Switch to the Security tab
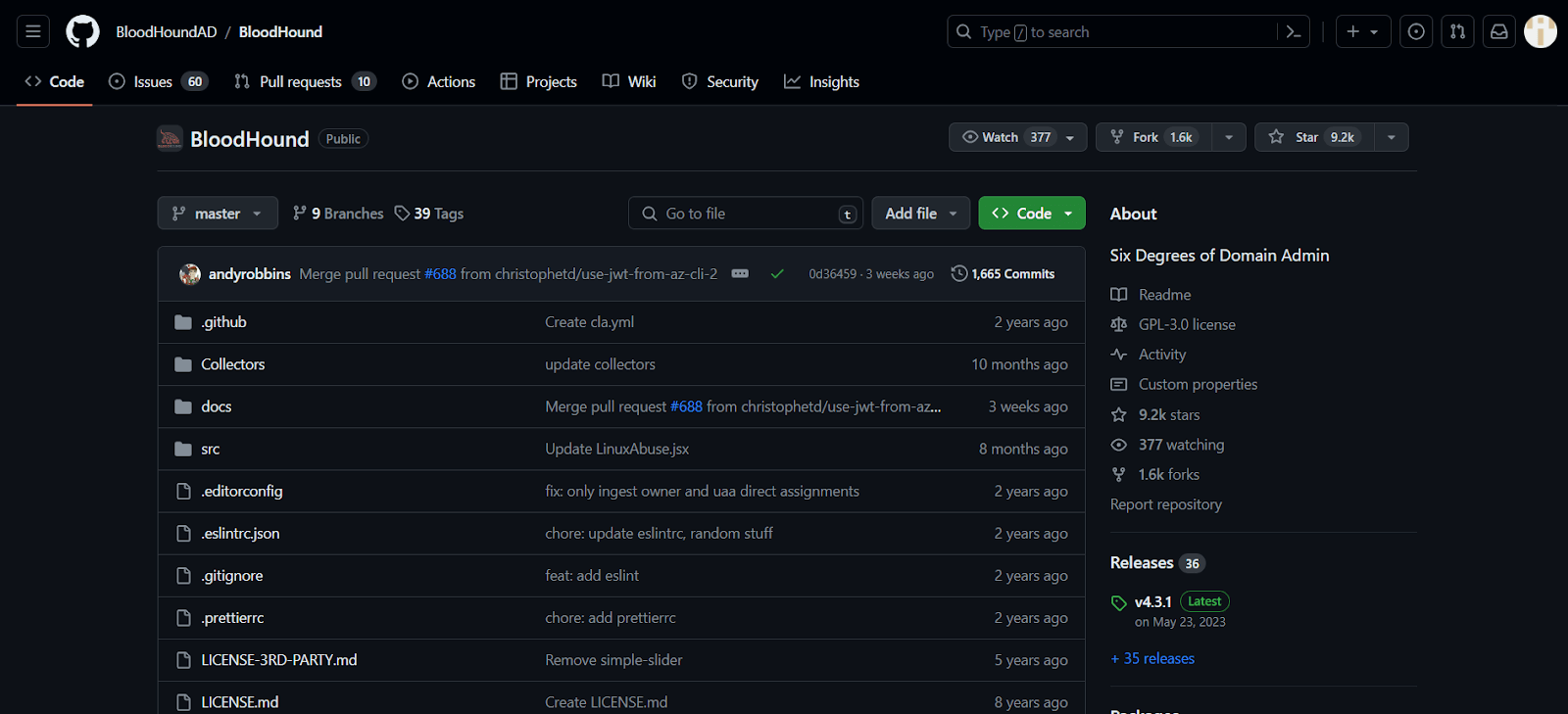1568x714 pixels. point(720,81)
